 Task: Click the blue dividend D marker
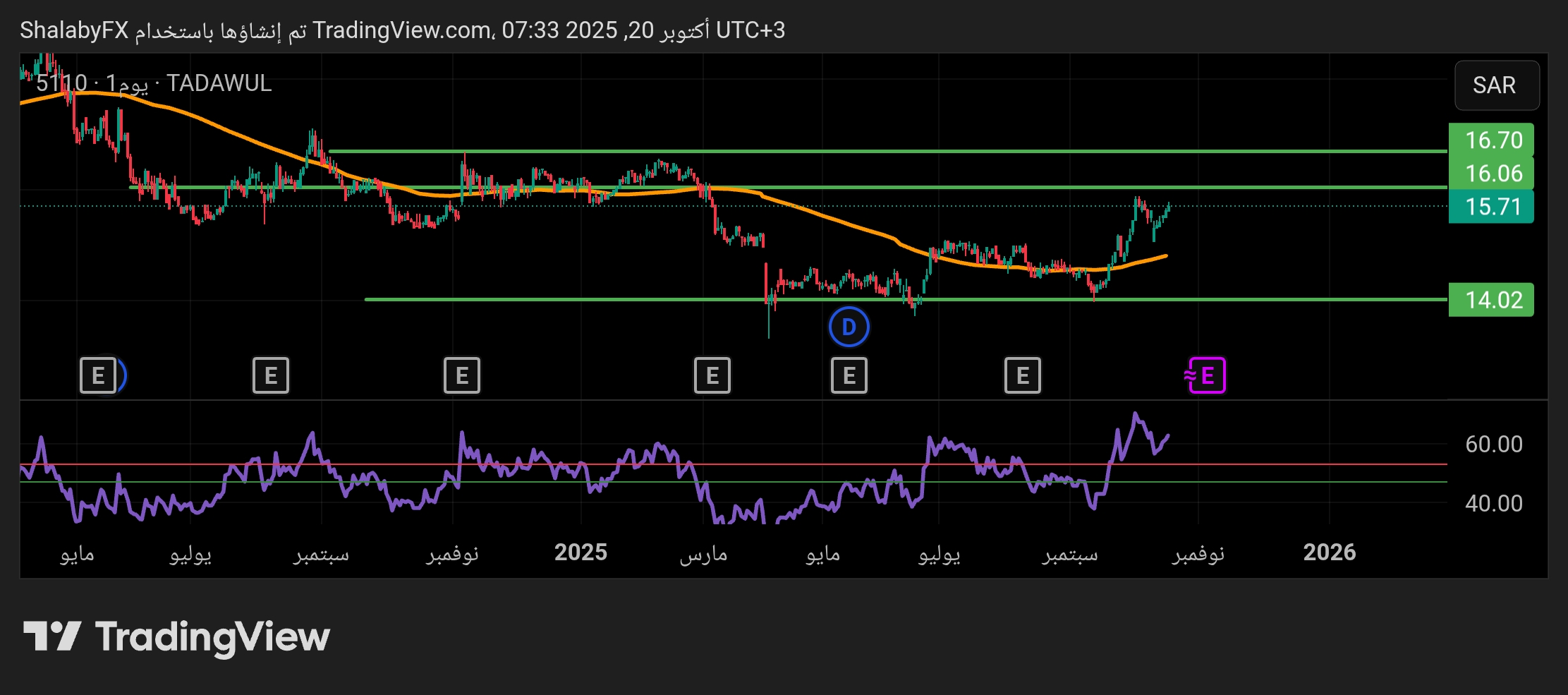(x=849, y=327)
